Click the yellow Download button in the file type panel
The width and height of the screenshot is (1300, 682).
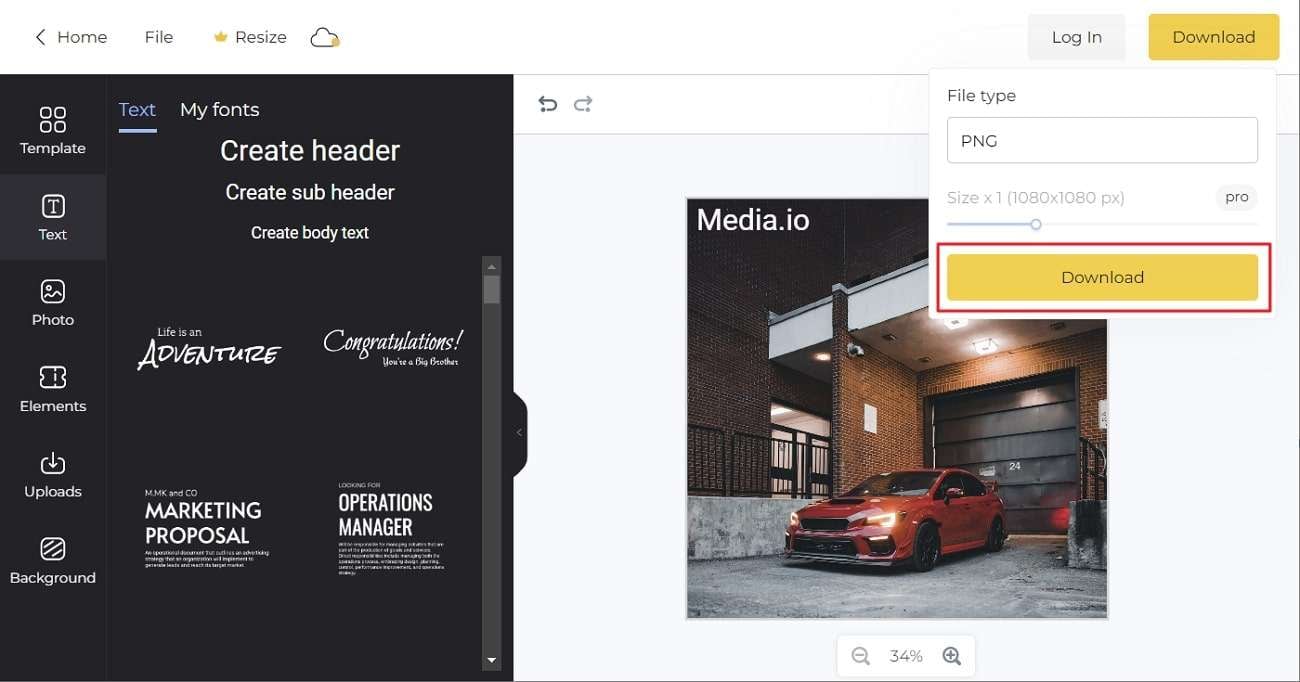coord(1102,277)
